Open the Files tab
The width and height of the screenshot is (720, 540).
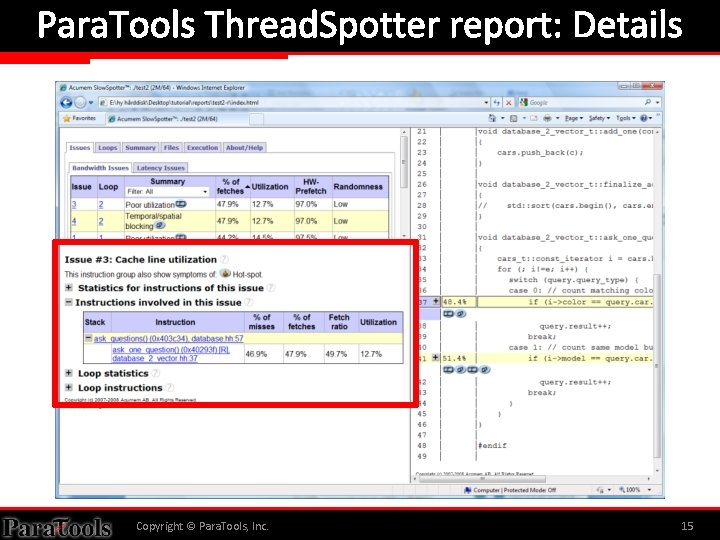(171, 148)
